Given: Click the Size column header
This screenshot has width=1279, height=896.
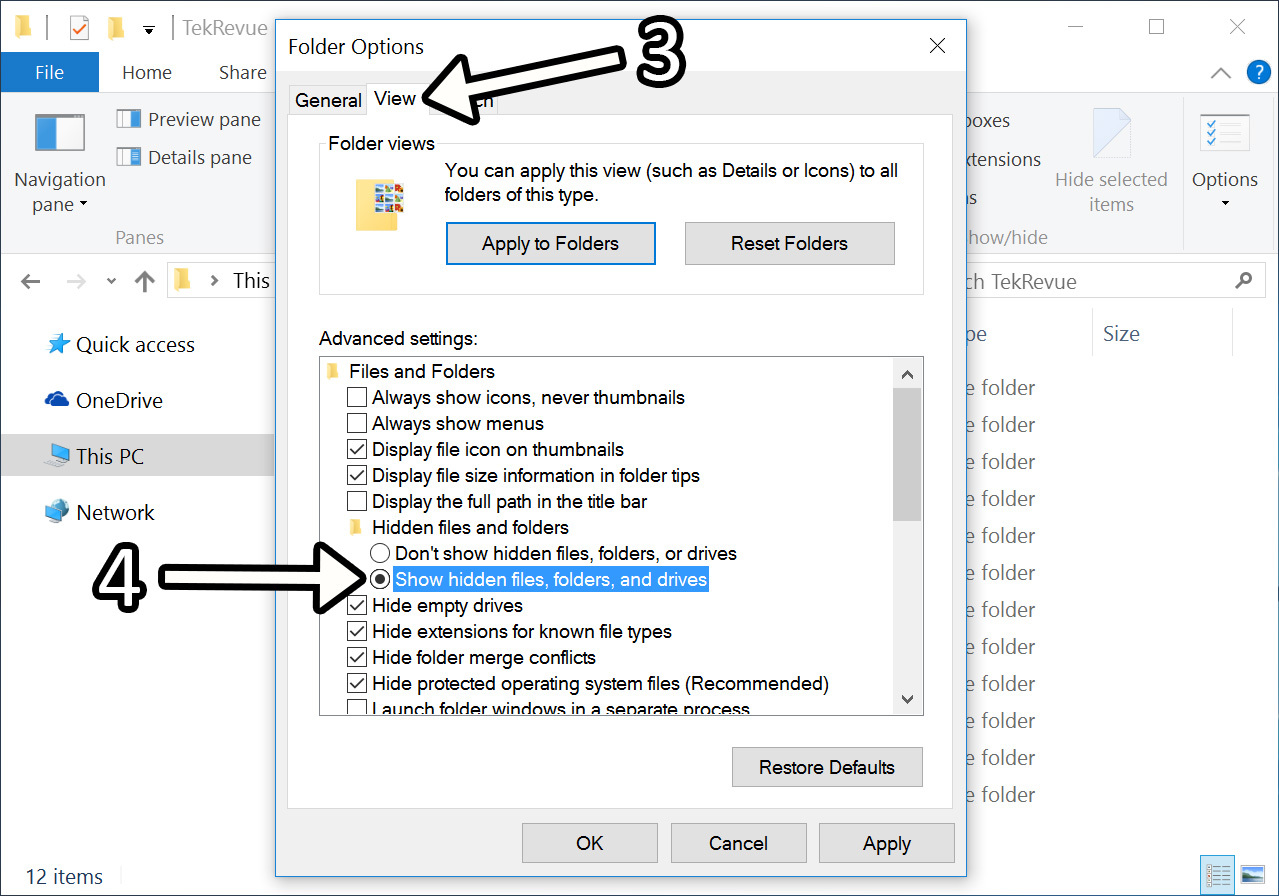Looking at the screenshot, I should (x=1121, y=334).
